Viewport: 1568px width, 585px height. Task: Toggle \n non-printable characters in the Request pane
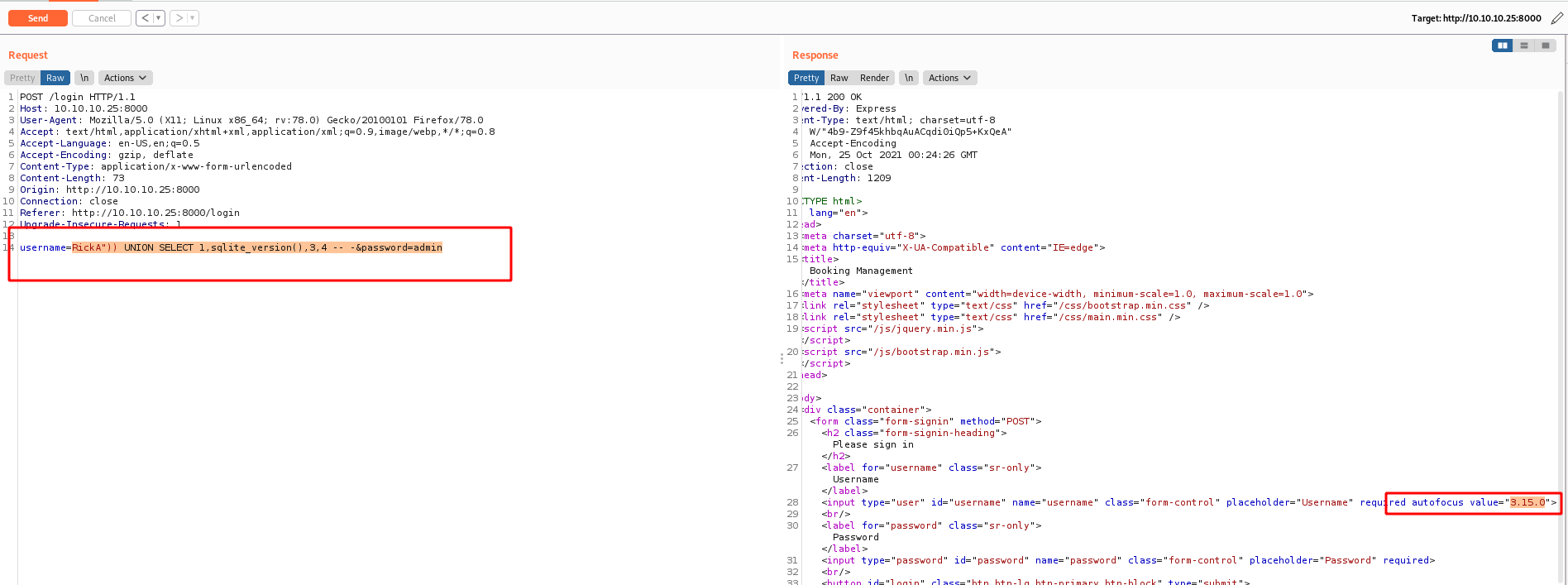point(84,78)
